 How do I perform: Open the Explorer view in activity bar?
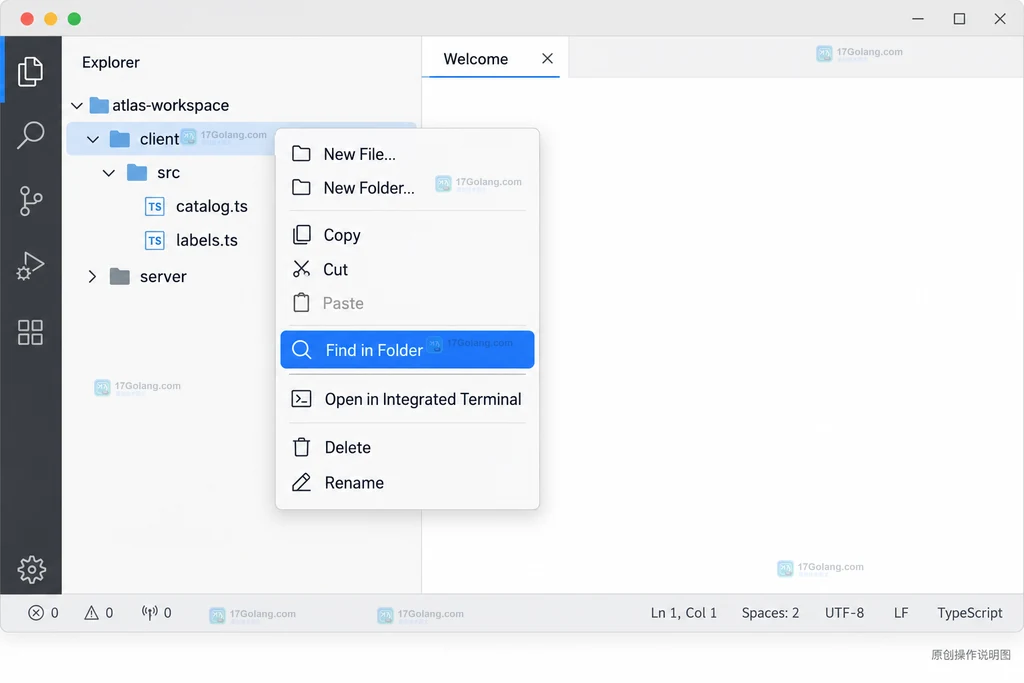pos(30,71)
